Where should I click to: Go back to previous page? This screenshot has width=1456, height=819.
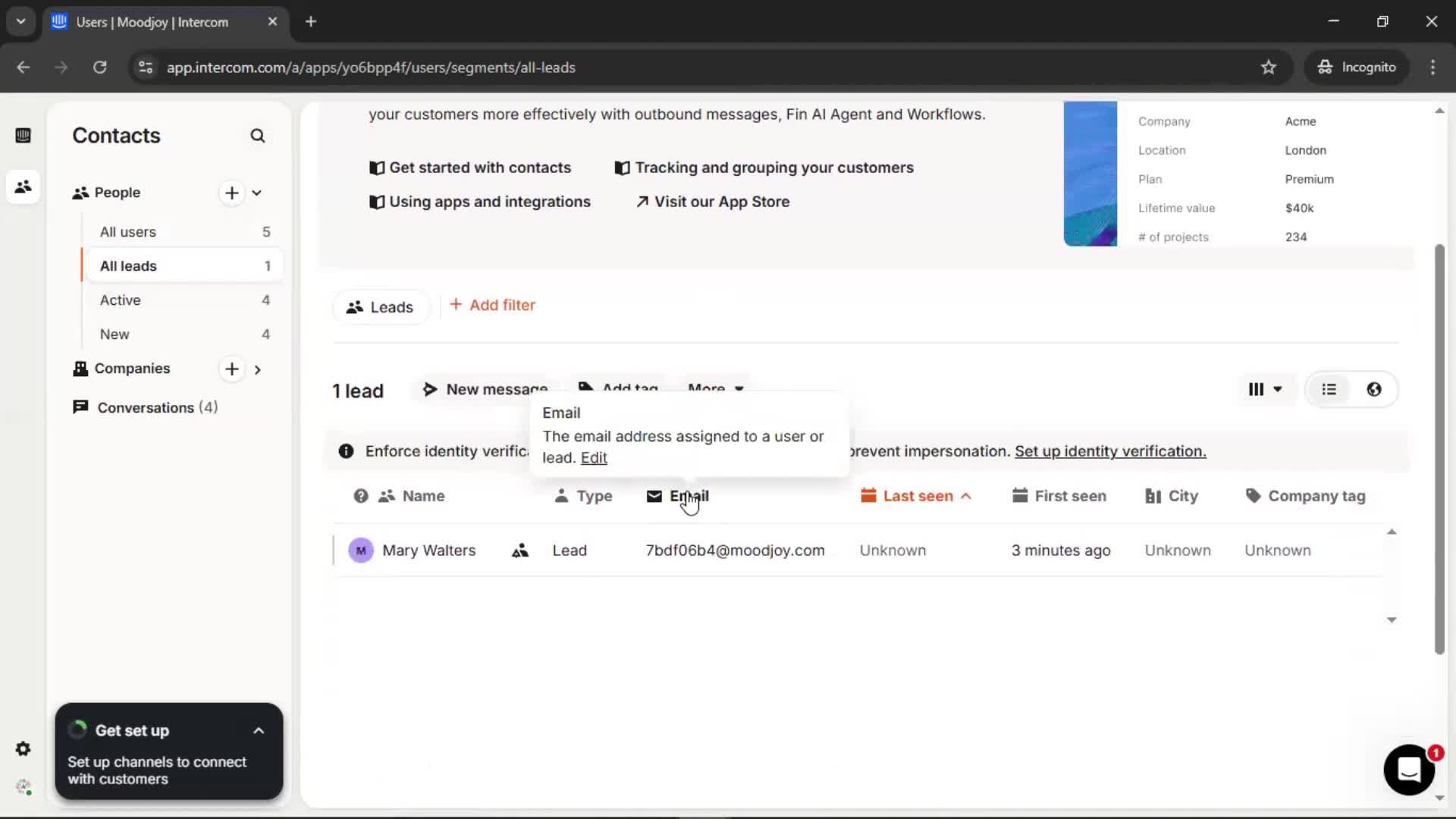pos(24,67)
